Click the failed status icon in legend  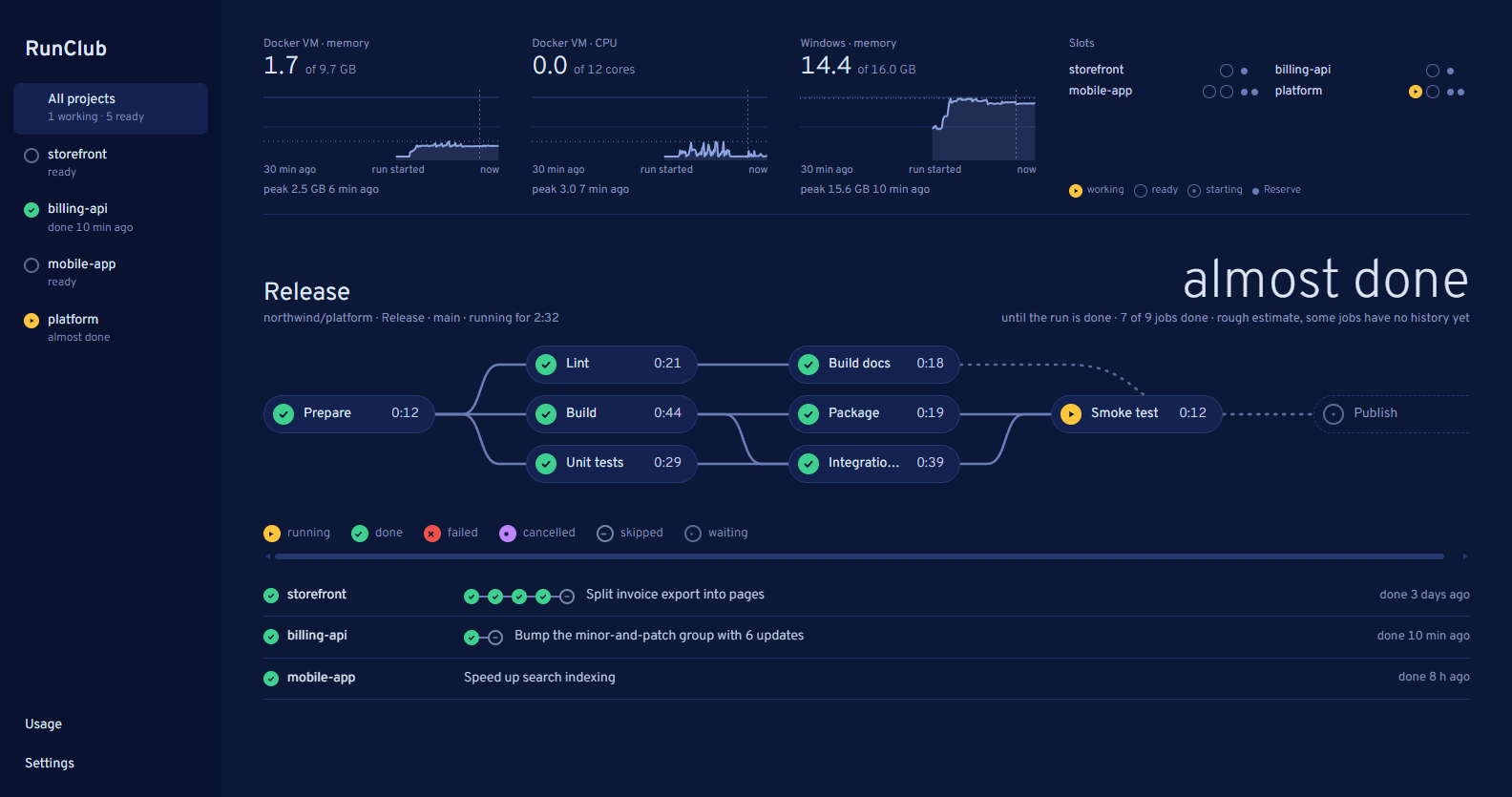tap(432, 534)
